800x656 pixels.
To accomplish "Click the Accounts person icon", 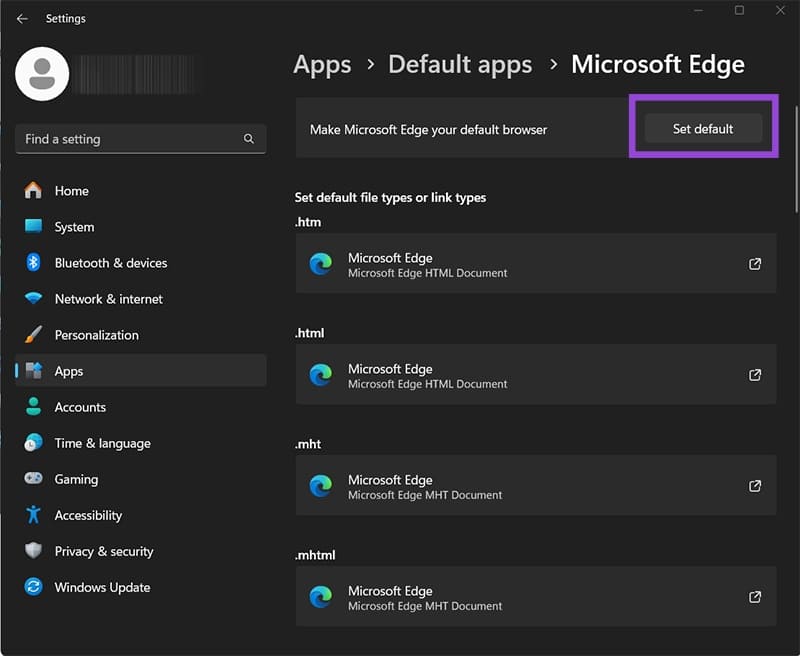I will (33, 407).
